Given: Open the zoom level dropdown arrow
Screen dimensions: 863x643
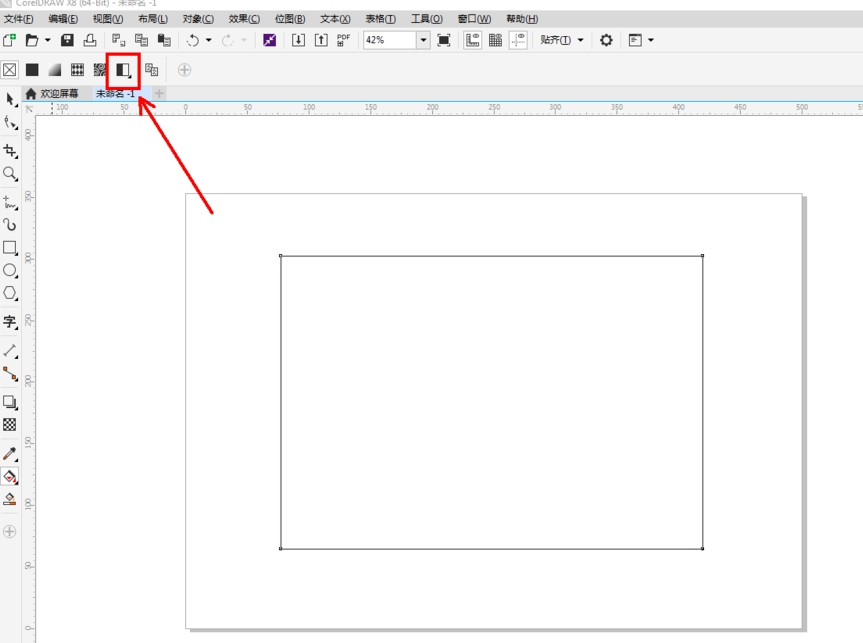Looking at the screenshot, I should coord(423,40).
